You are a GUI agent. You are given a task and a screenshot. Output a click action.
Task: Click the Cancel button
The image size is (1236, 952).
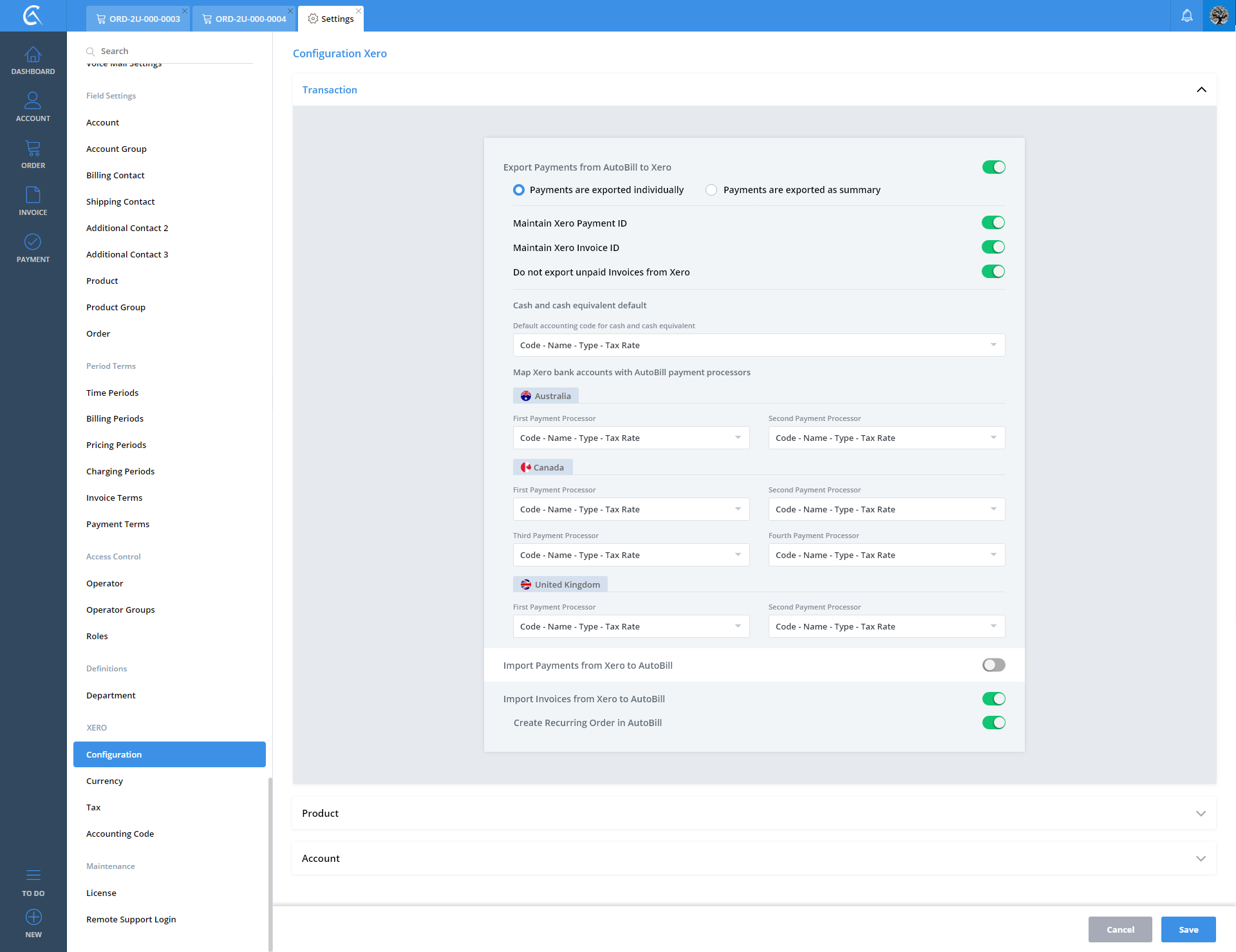point(1119,929)
